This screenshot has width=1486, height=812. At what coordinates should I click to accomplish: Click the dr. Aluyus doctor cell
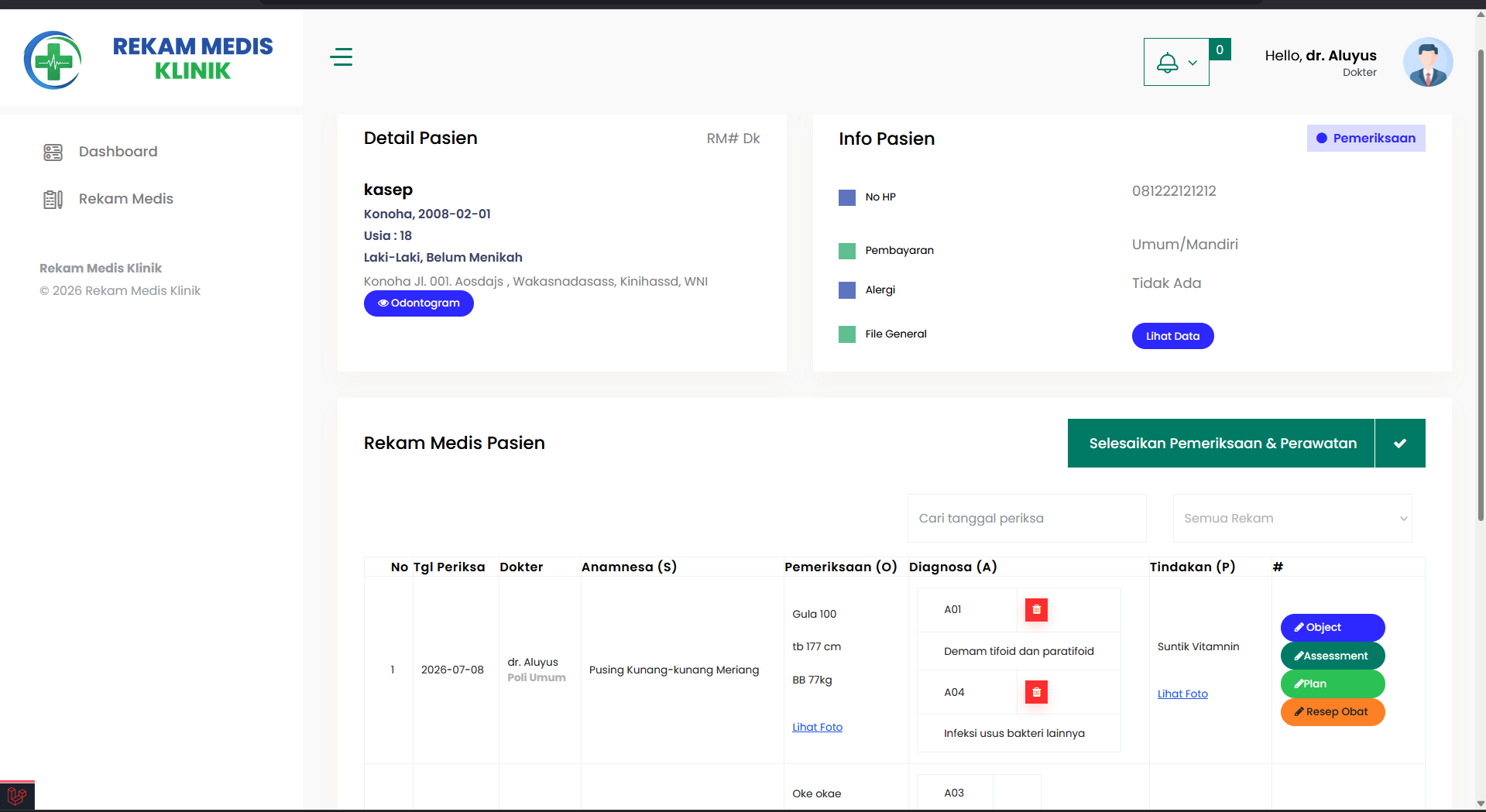533,662
